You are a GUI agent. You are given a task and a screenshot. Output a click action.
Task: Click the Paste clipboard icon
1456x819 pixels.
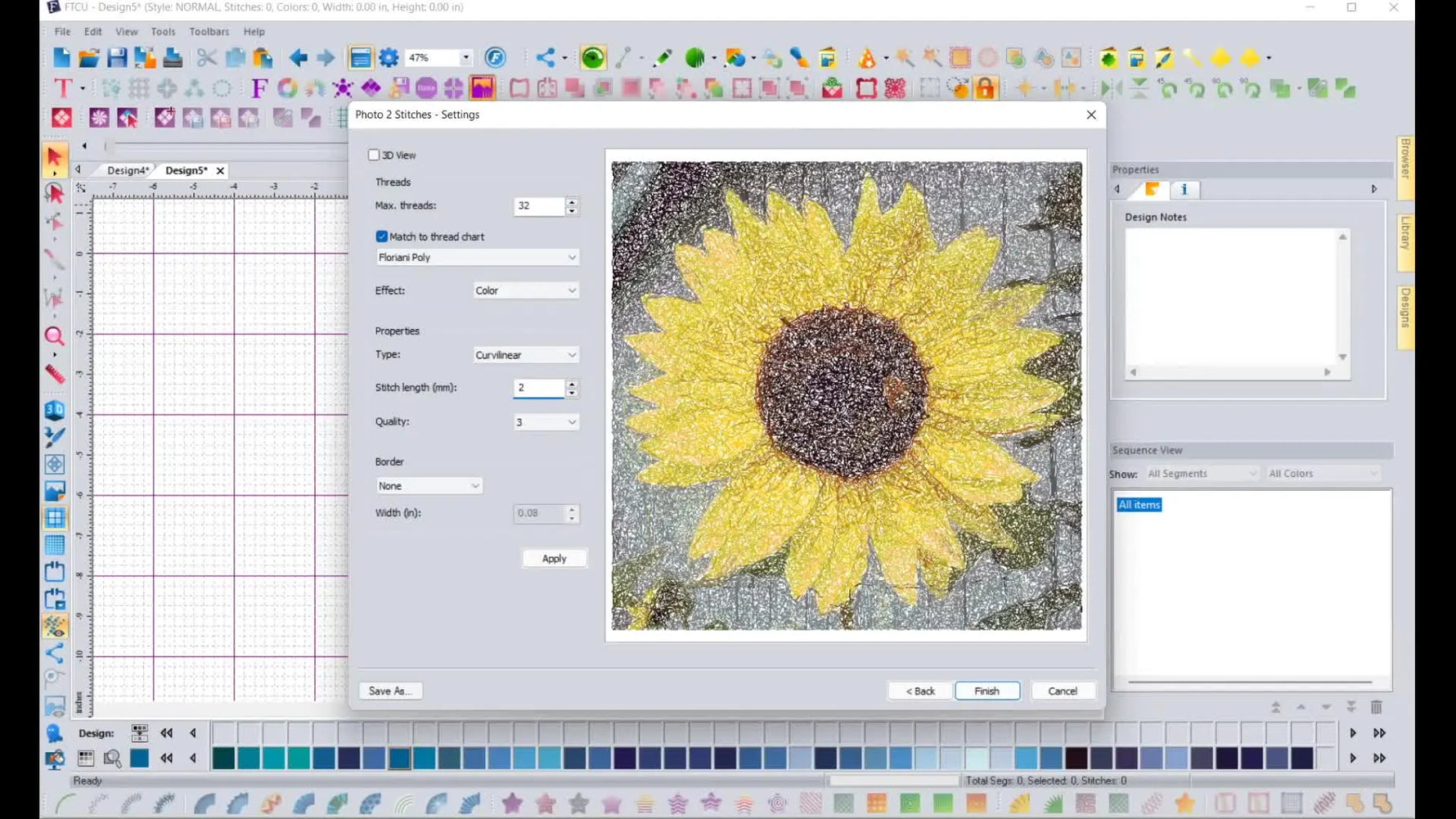[263, 57]
